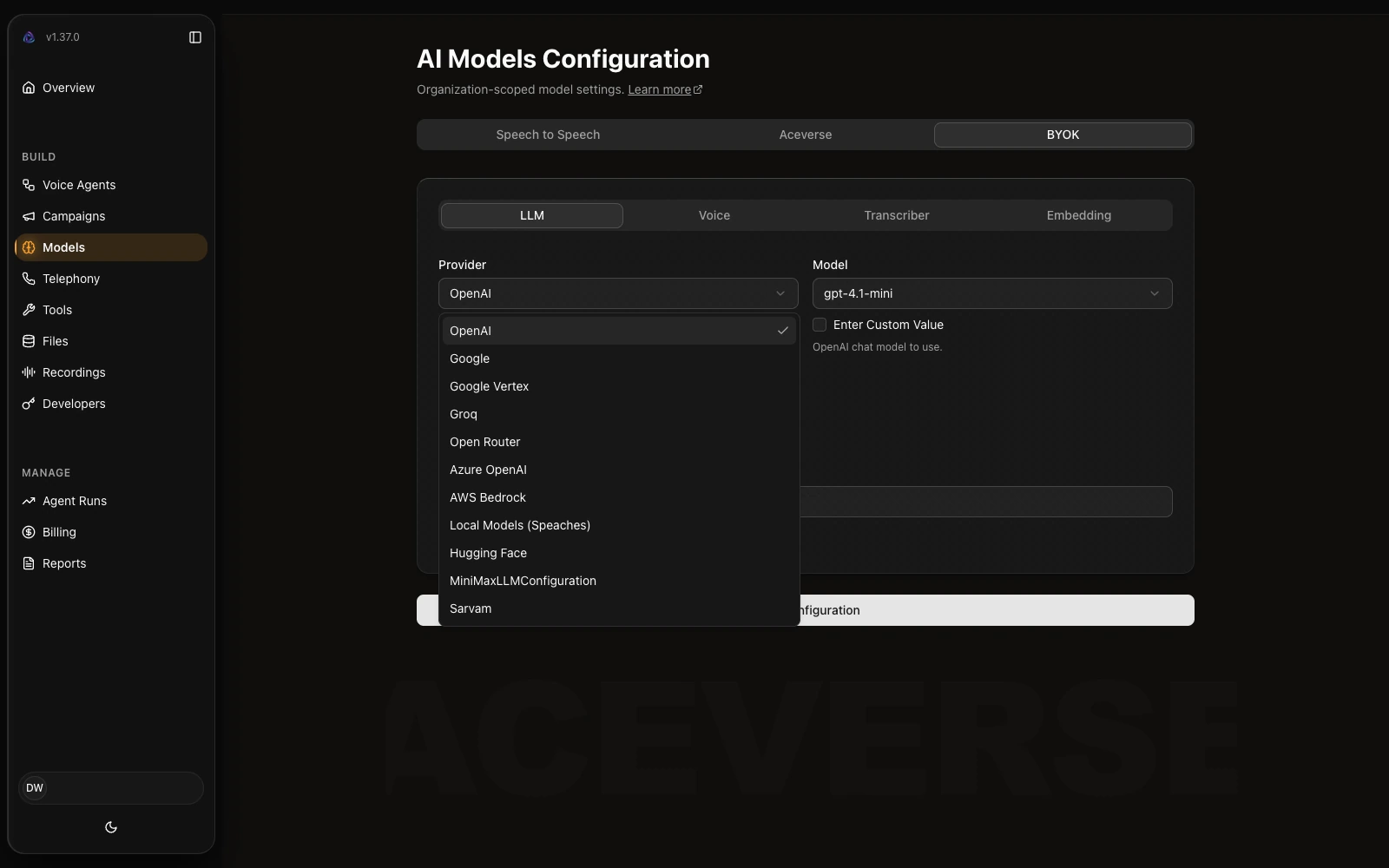
Task: Choose Google from the provider list
Action: (x=619, y=358)
